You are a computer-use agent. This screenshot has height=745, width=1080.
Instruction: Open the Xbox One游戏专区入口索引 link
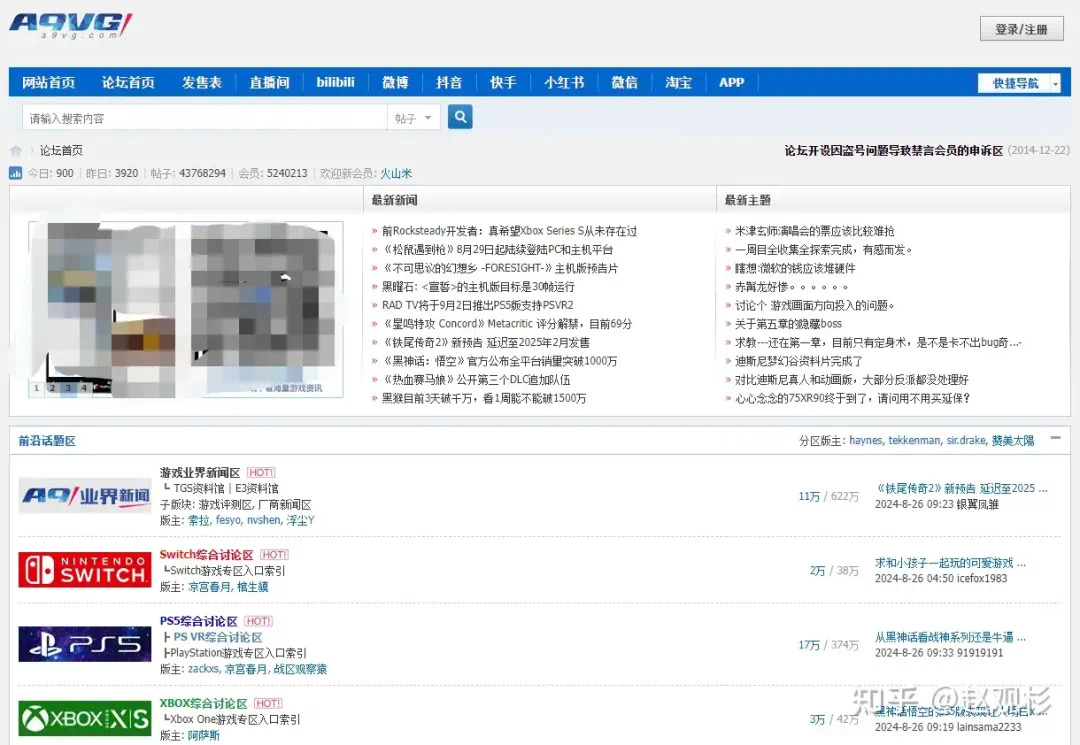(235, 719)
